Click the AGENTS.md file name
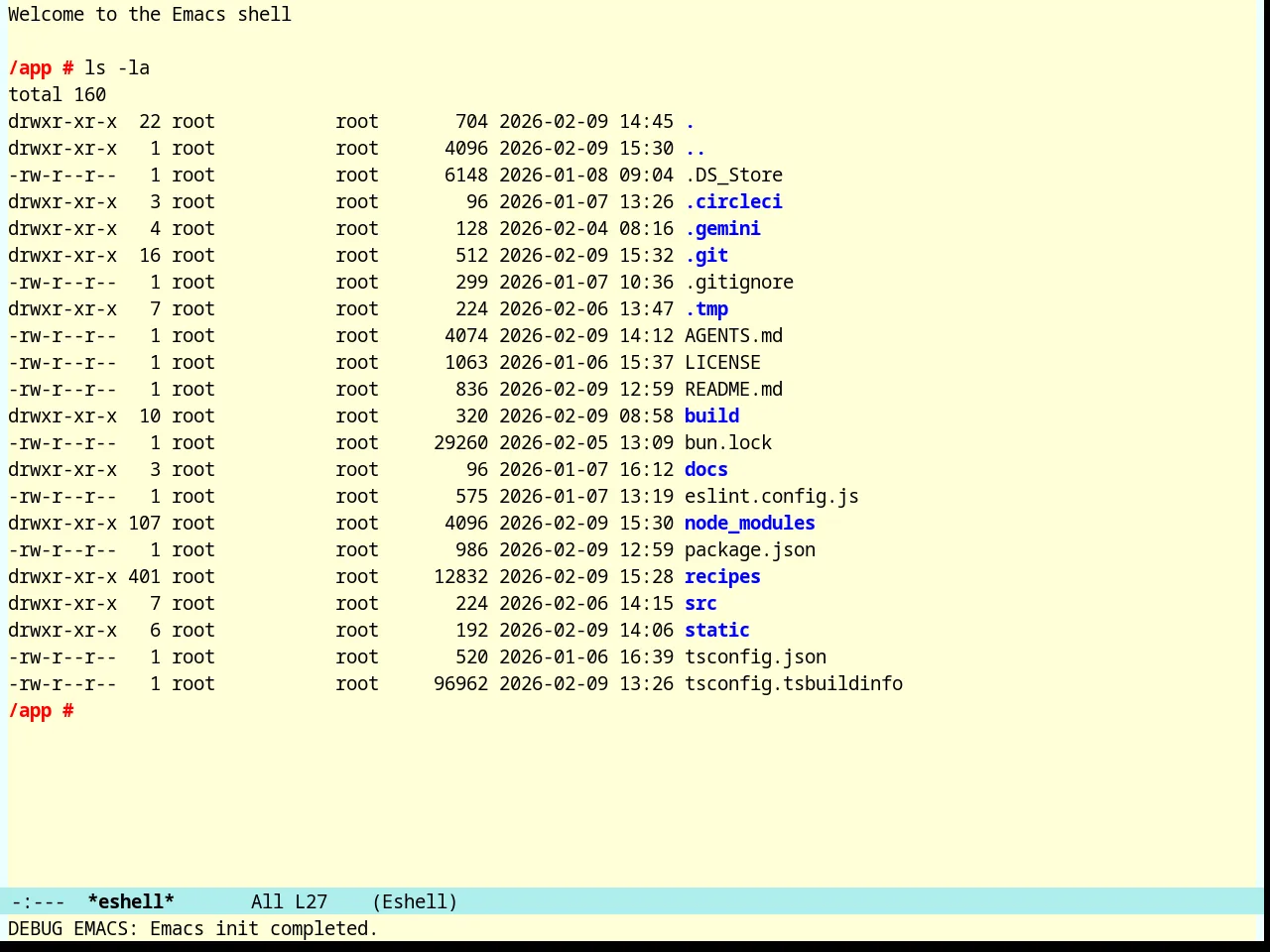Viewport: 1270px width, 952px height. click(x=733, y=336)
